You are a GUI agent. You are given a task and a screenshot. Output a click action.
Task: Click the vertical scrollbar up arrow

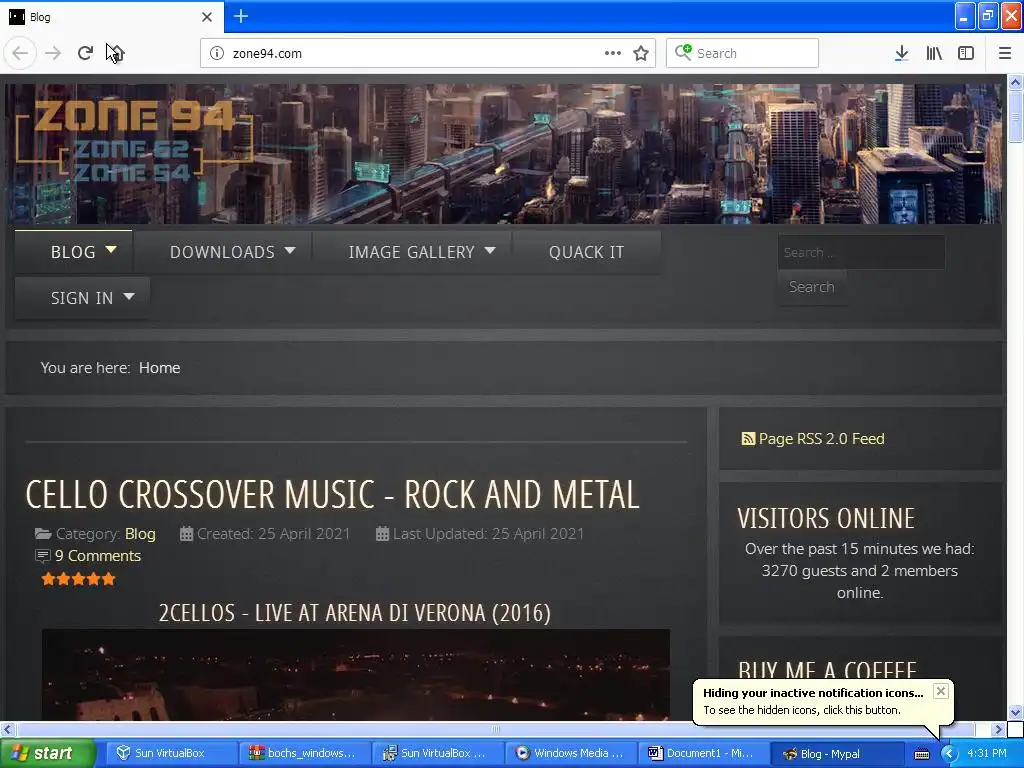[x=1015, y=82]
